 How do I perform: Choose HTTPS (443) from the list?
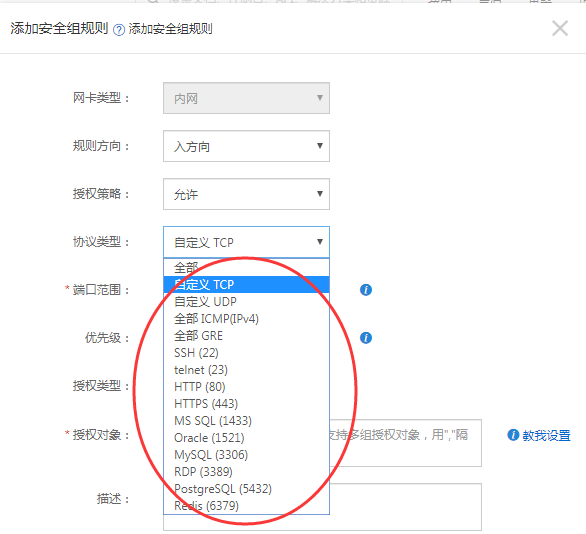click(x=246, y=404)
